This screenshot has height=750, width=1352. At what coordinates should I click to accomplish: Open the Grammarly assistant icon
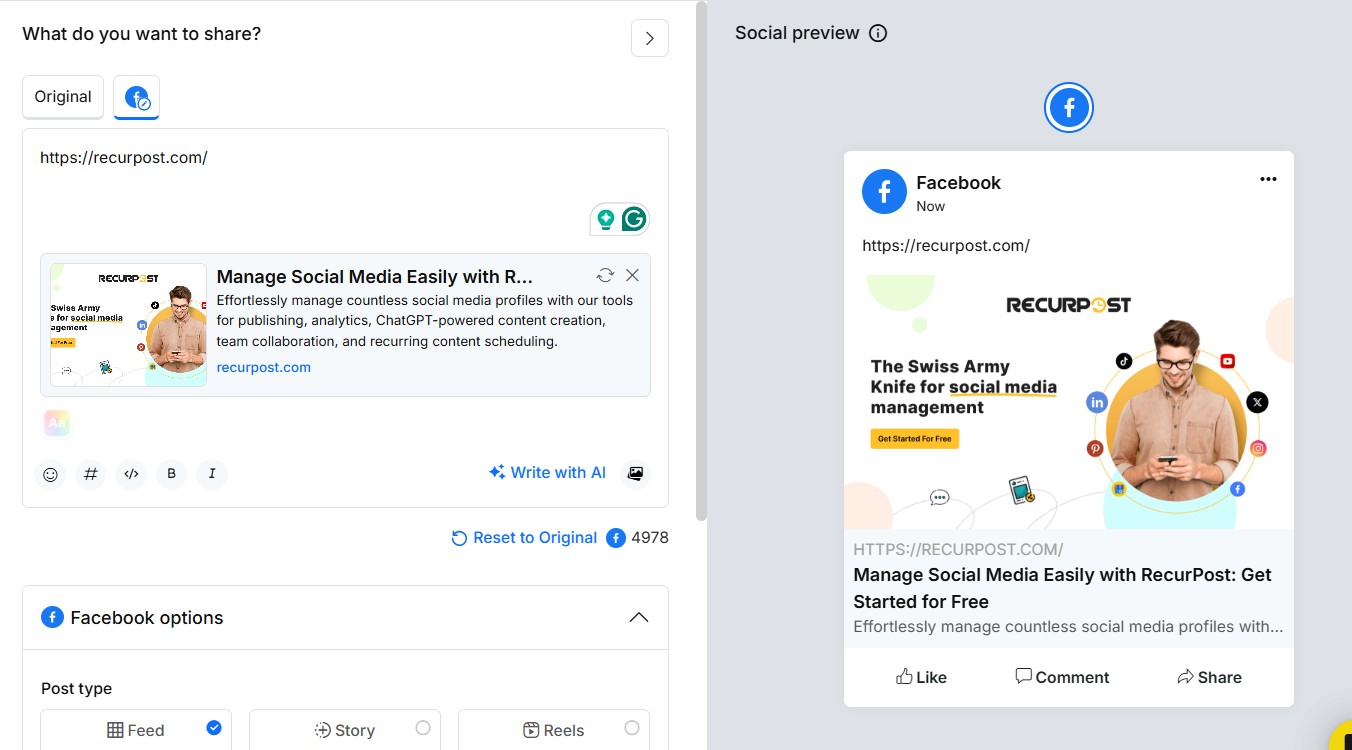coord(633,218)
